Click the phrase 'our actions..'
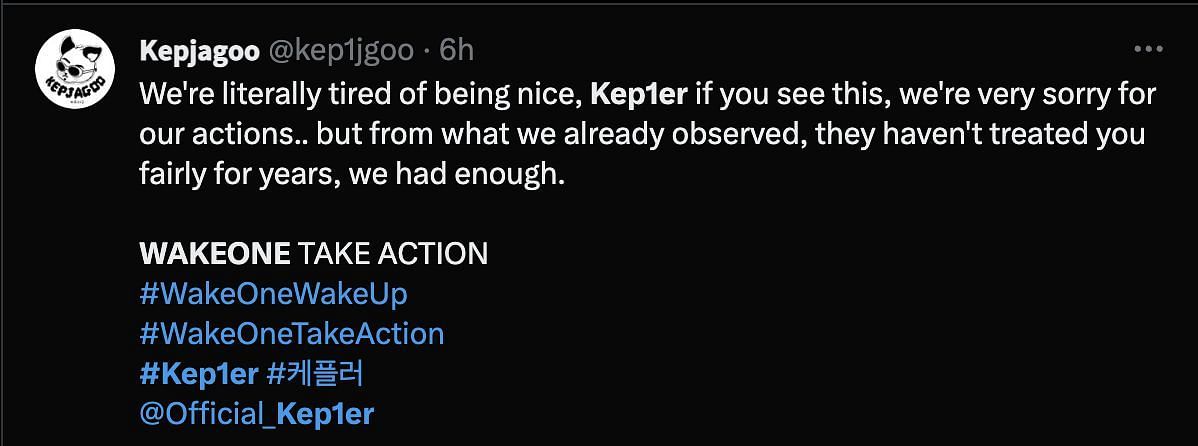The width and height of the screenshot is (1198, 446). tap(224, 134)
